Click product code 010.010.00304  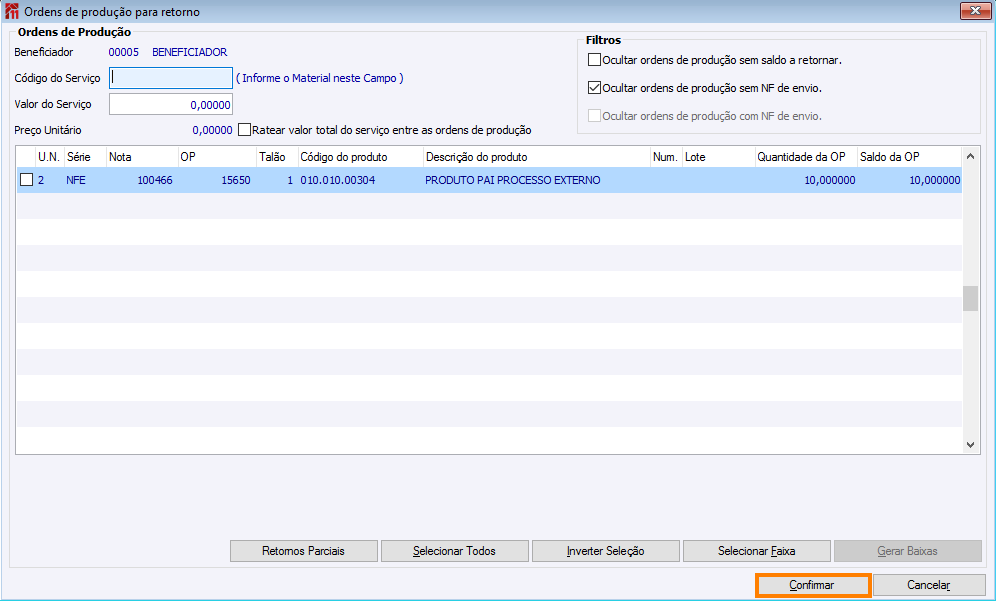point(338,180)
